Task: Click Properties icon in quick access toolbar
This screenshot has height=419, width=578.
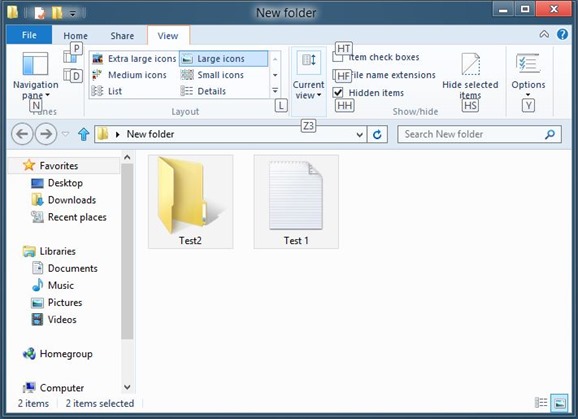Action: [x=40, y=14]
